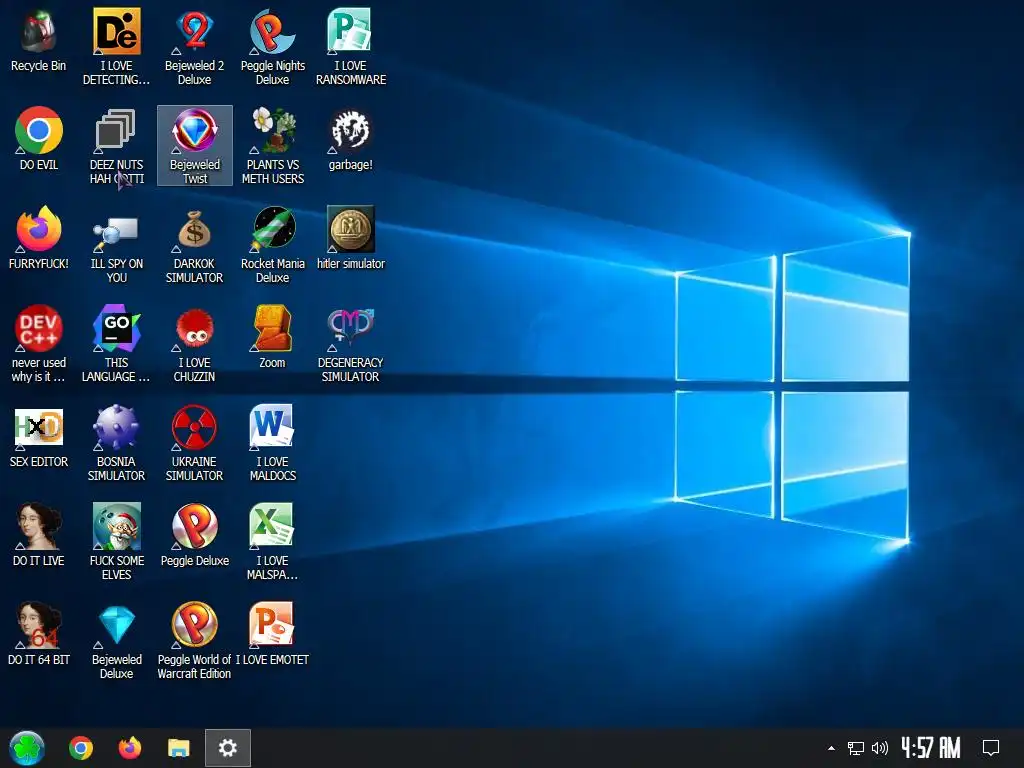
Task: Open the volume speaker tray icon
Action: pos(880,748)
